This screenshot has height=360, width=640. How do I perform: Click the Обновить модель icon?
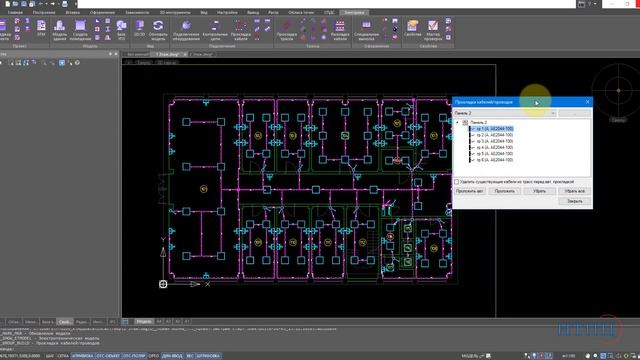tap(158, 30)
